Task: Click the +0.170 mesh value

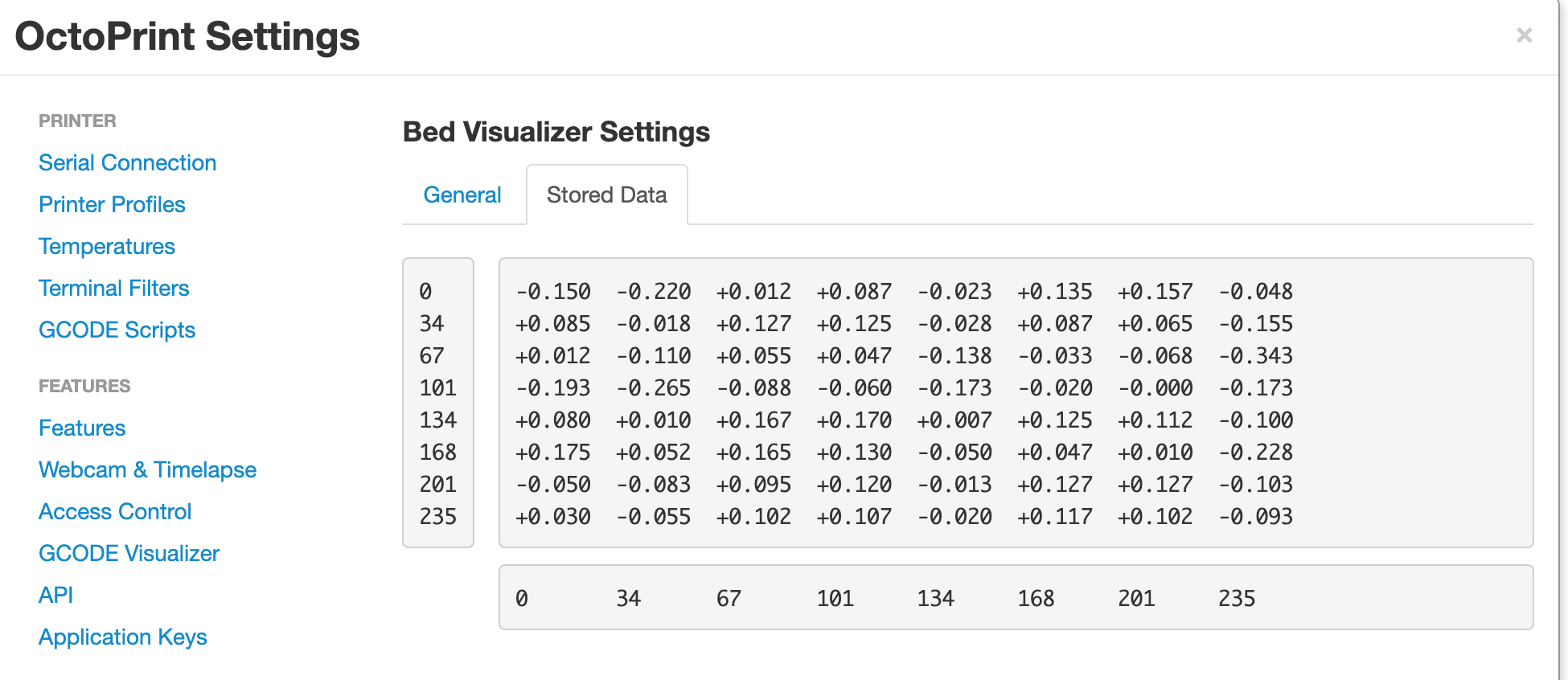Action: pyautogui.click(x=854, y=420)
